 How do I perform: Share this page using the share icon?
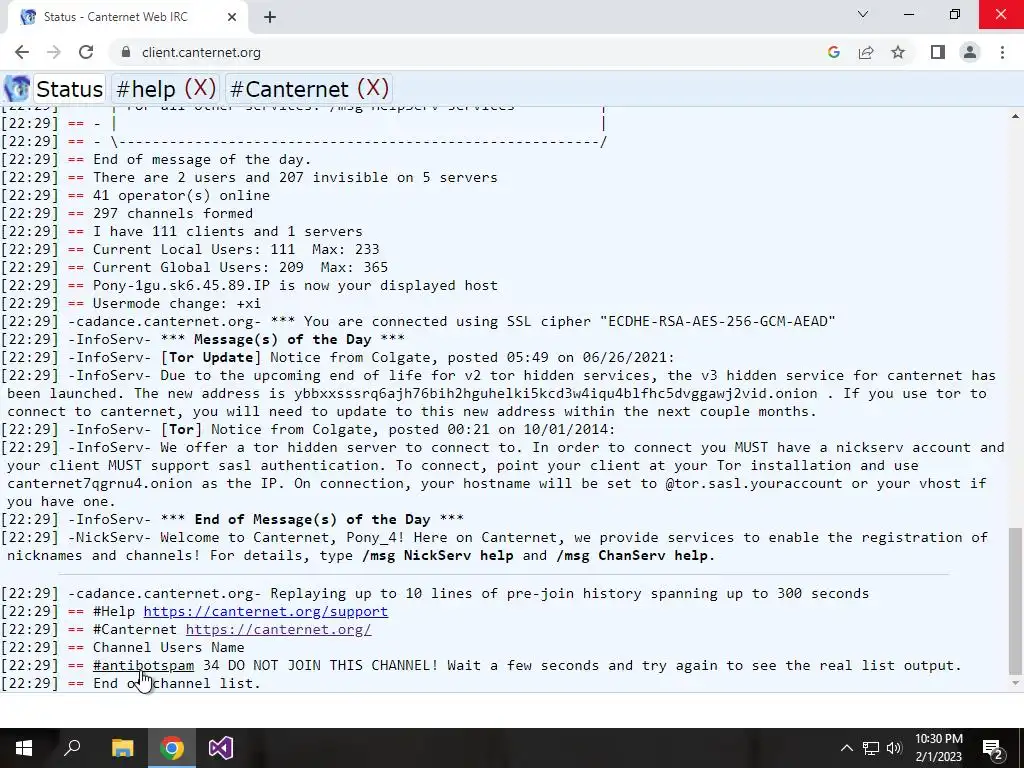pos(866,52)
